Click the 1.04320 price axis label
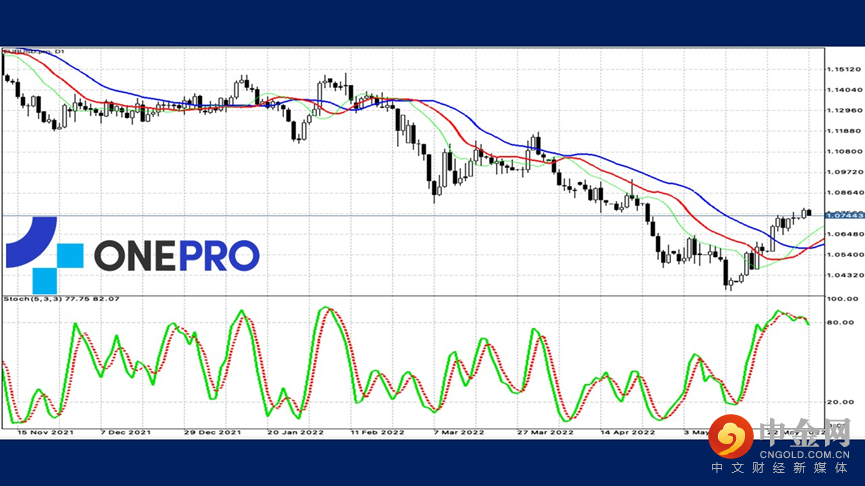Screen dimensions: 865x486 [x=844, y=275]
